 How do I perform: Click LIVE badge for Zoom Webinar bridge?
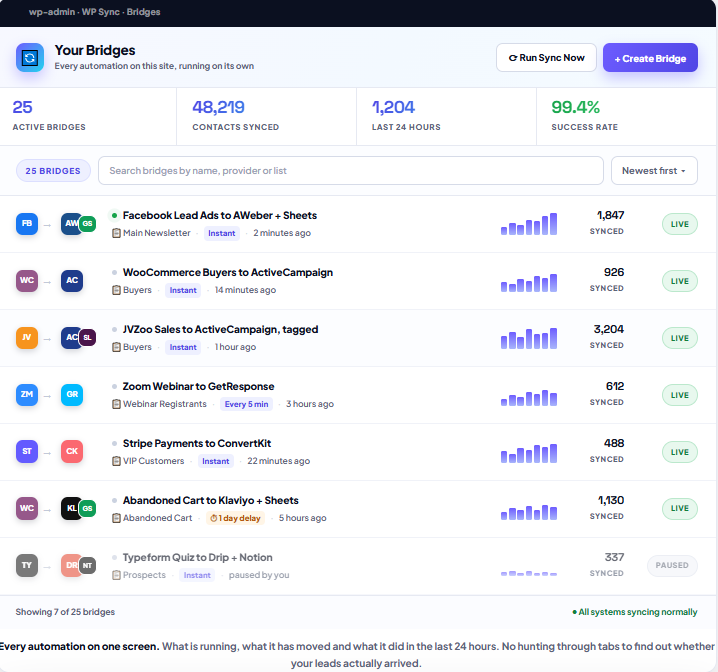(x=680, y=395)
